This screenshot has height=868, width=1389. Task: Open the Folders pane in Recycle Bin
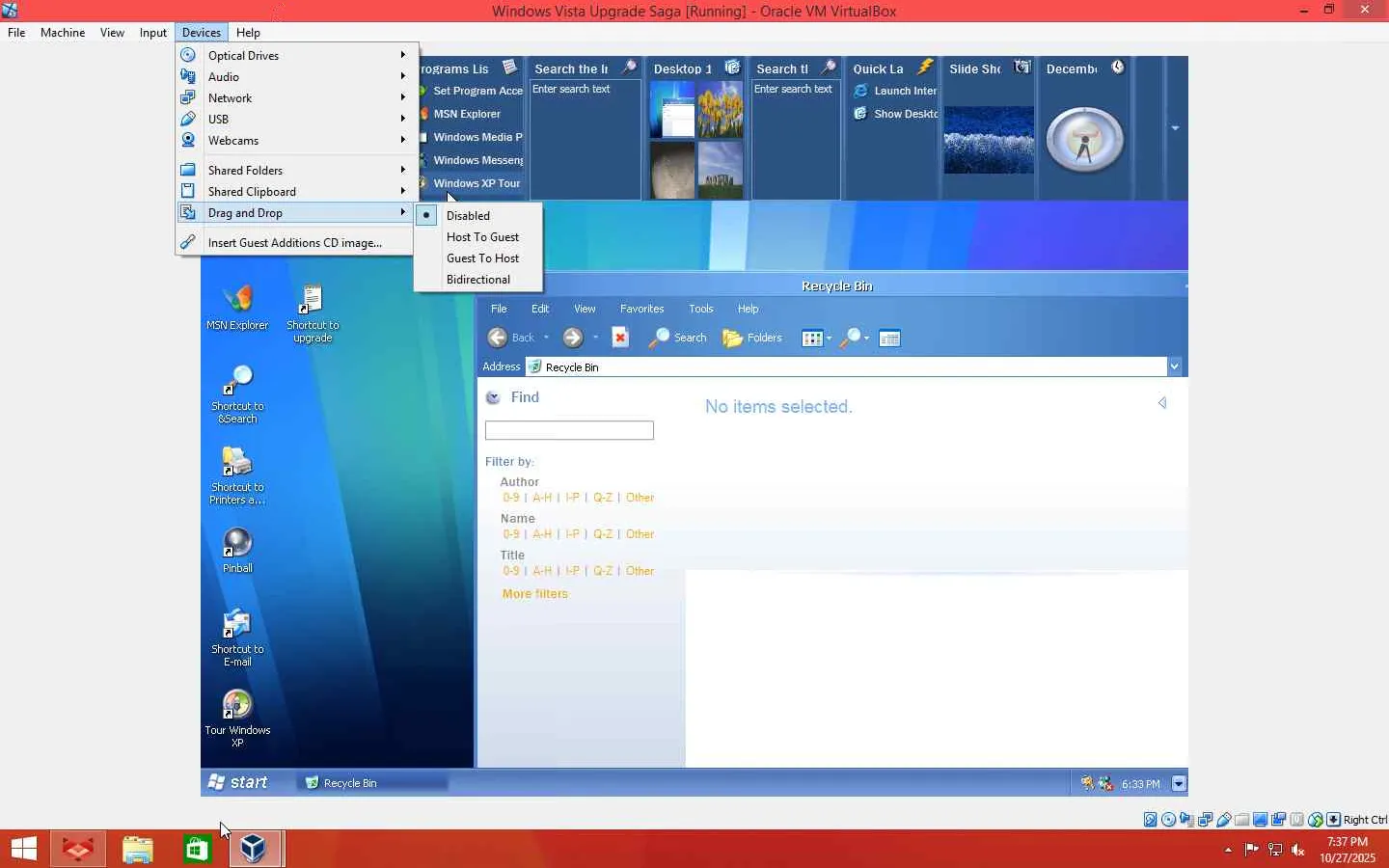(x=752, y=338)
